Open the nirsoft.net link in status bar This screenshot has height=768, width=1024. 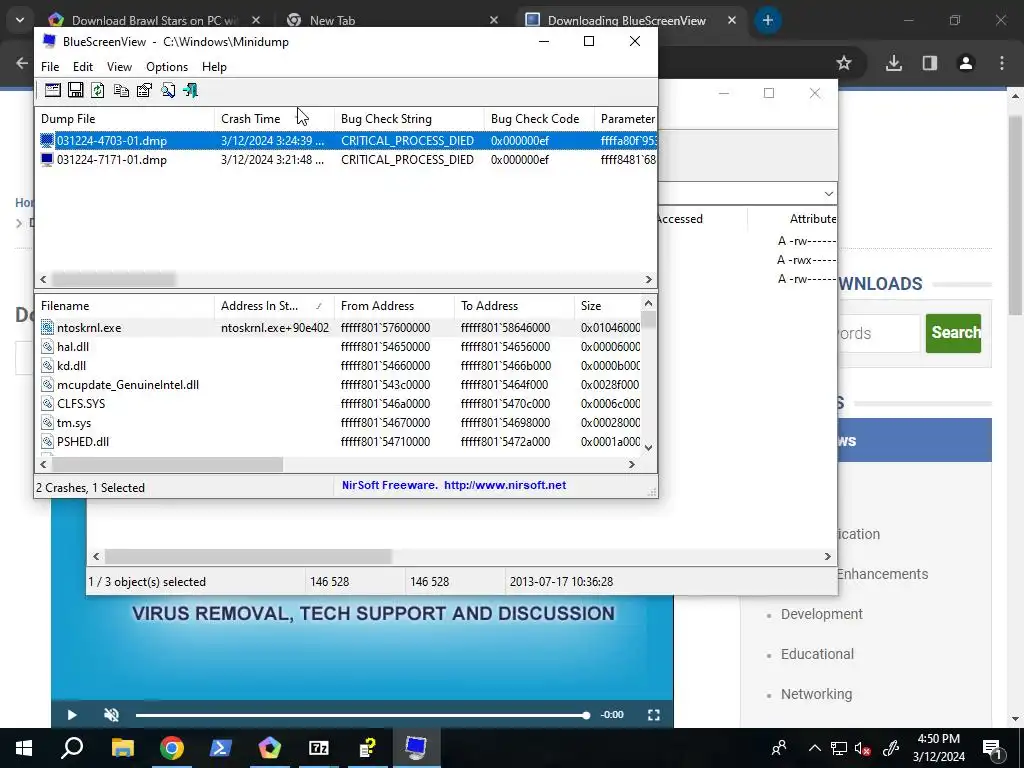(505, 485)
